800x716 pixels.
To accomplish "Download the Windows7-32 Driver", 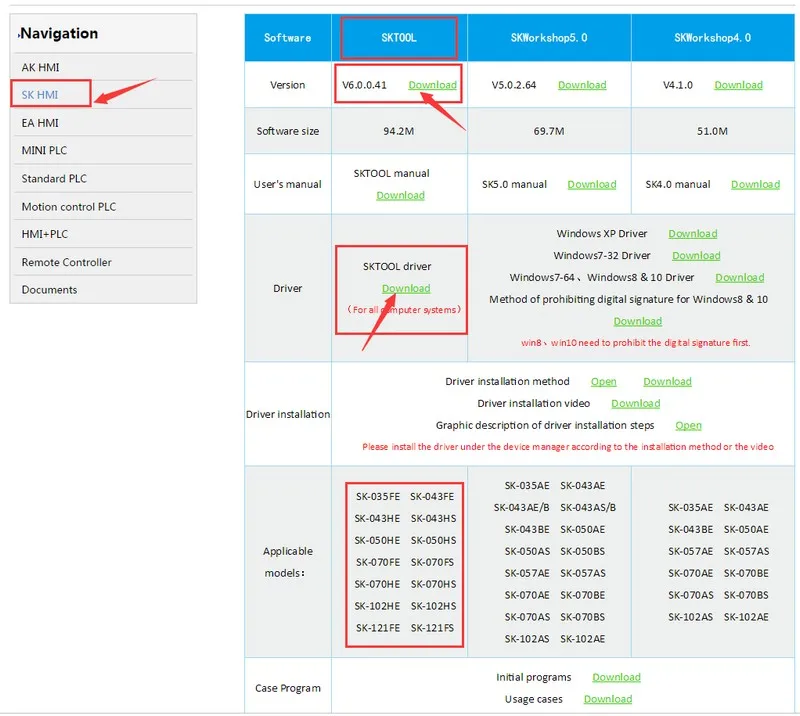I will pyautogui.click(x=696, y=255).
